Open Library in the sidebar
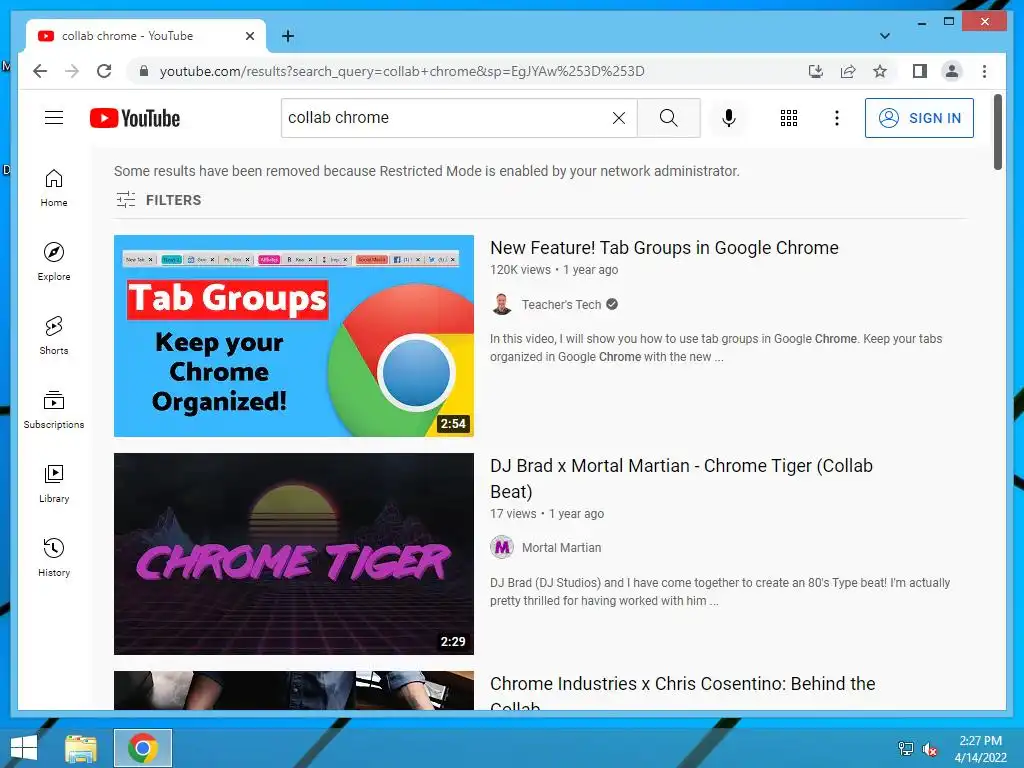 (x=54, y=484)
